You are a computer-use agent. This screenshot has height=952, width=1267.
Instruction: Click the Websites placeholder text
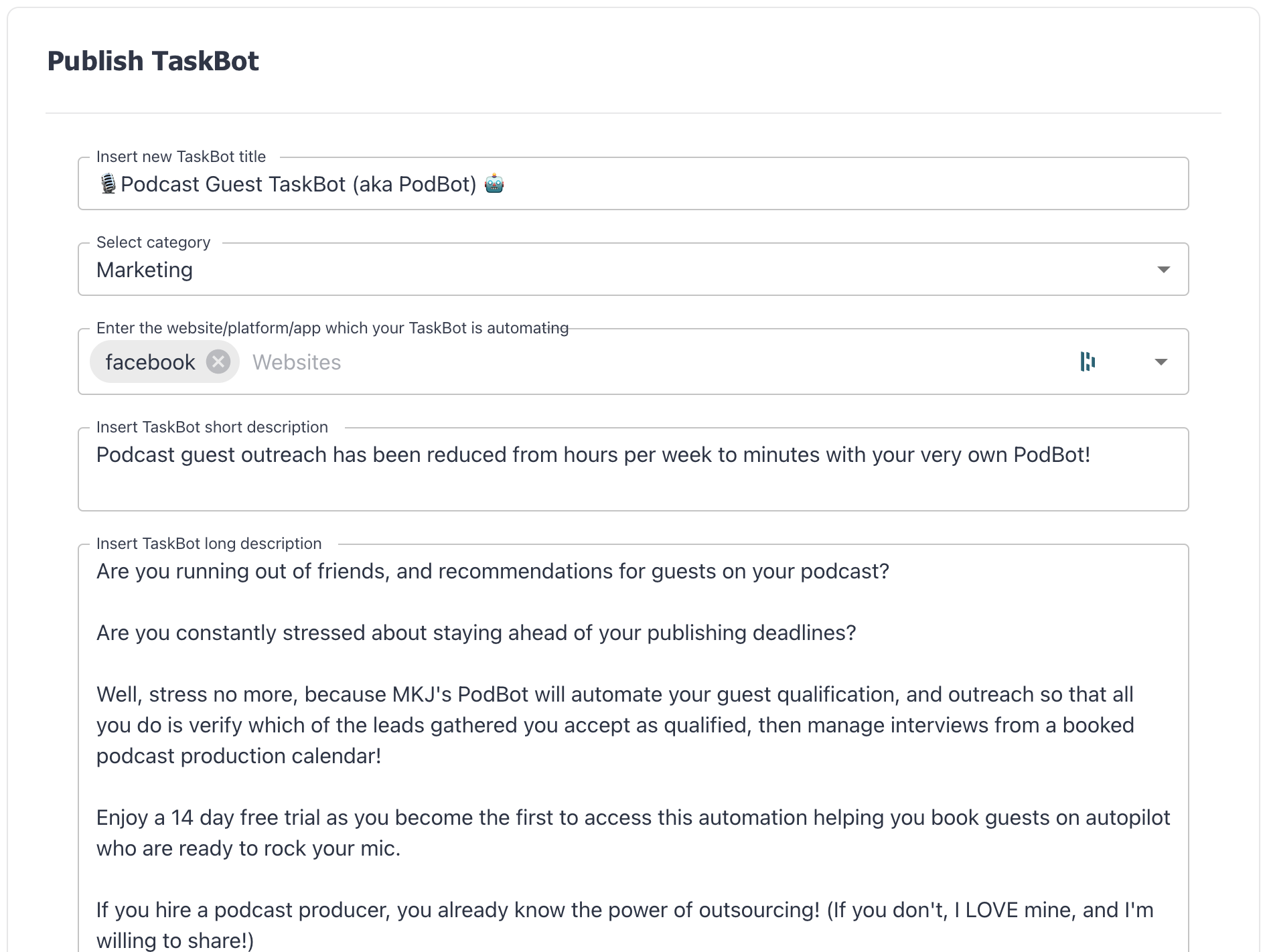click(296, 362)
